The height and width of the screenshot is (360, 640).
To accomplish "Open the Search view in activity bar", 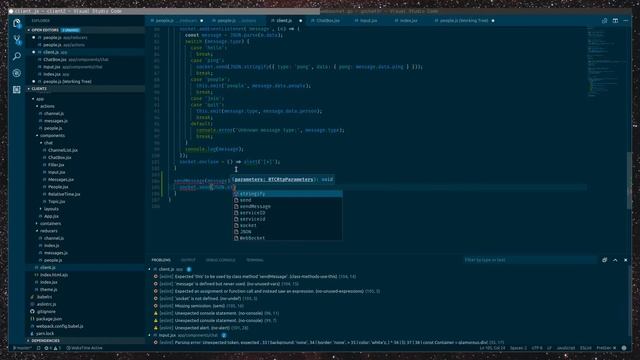I will pyautogui.click(x=17, y=56).
